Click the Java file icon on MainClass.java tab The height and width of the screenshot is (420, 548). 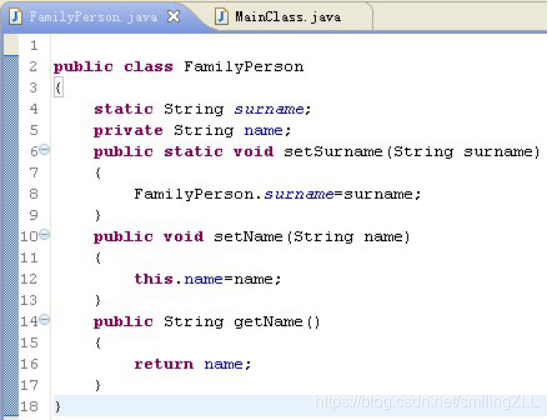222,16
